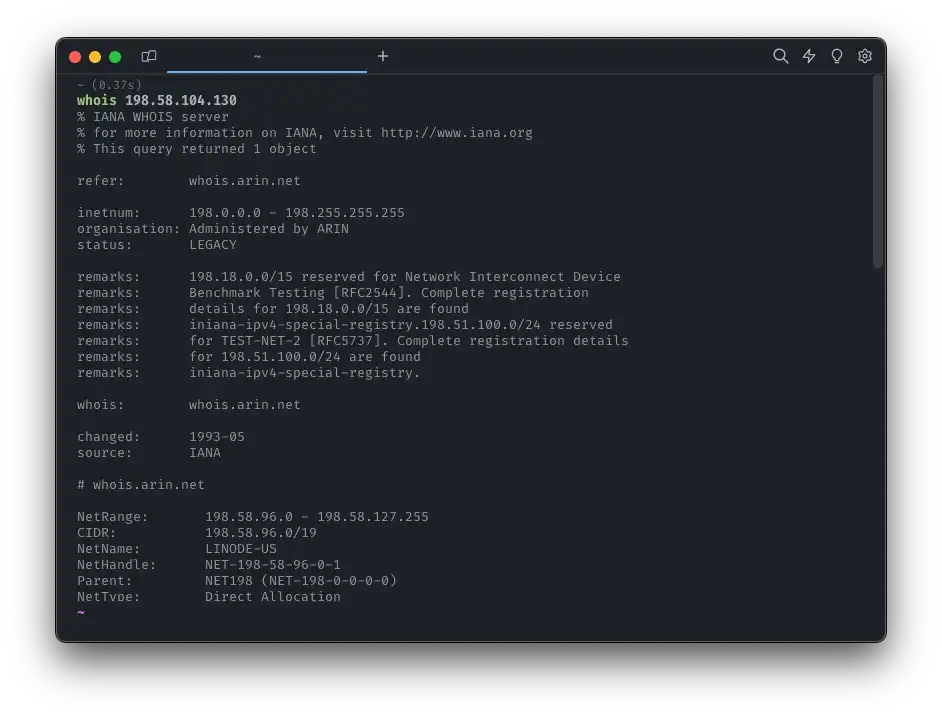The height and width of the screenshot is (716, 942).
Task: Toggle the panel icon beside the window controls
Action: click(149, 56)
